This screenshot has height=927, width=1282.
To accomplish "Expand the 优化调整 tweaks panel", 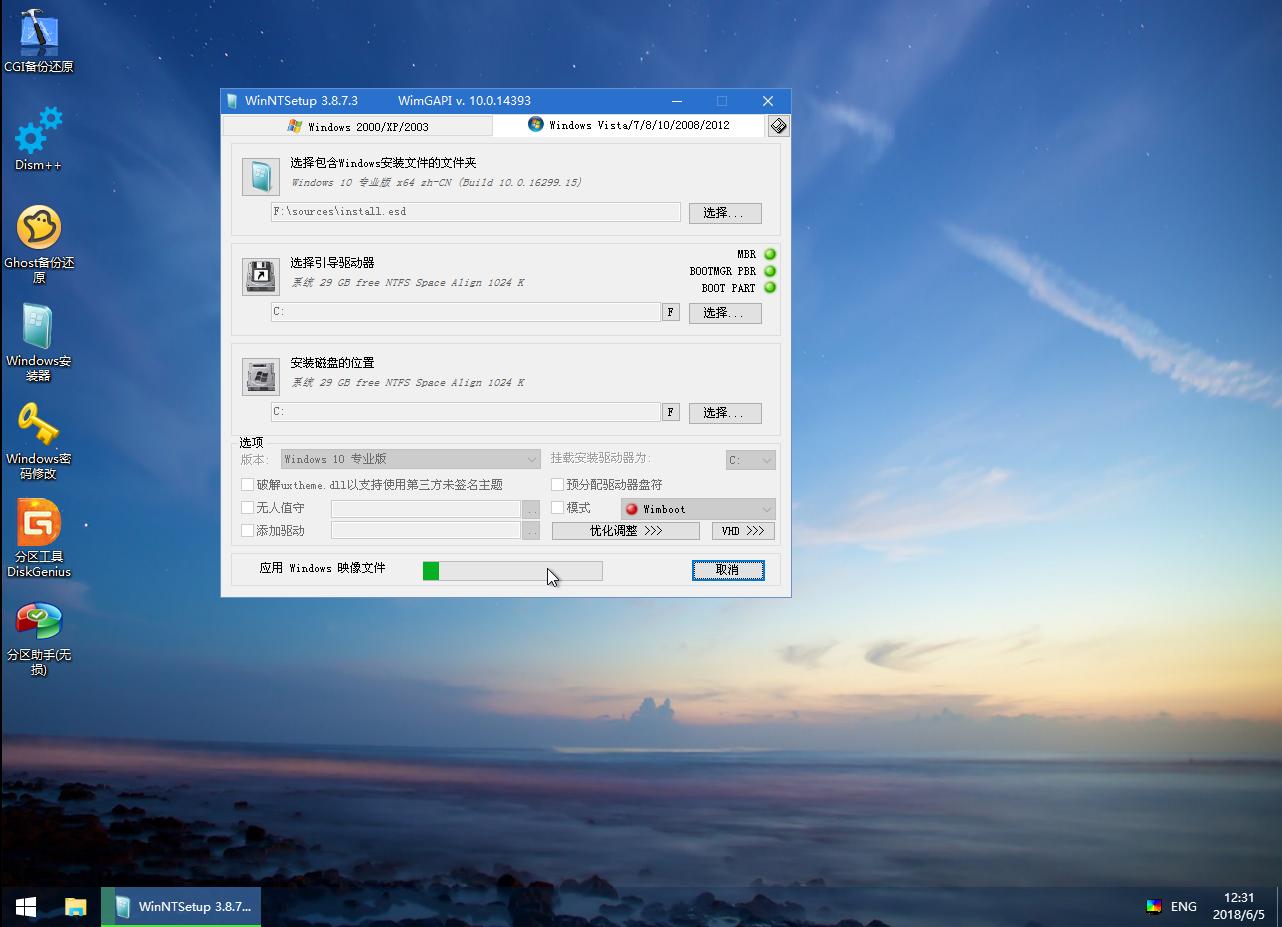I will 625,530.
